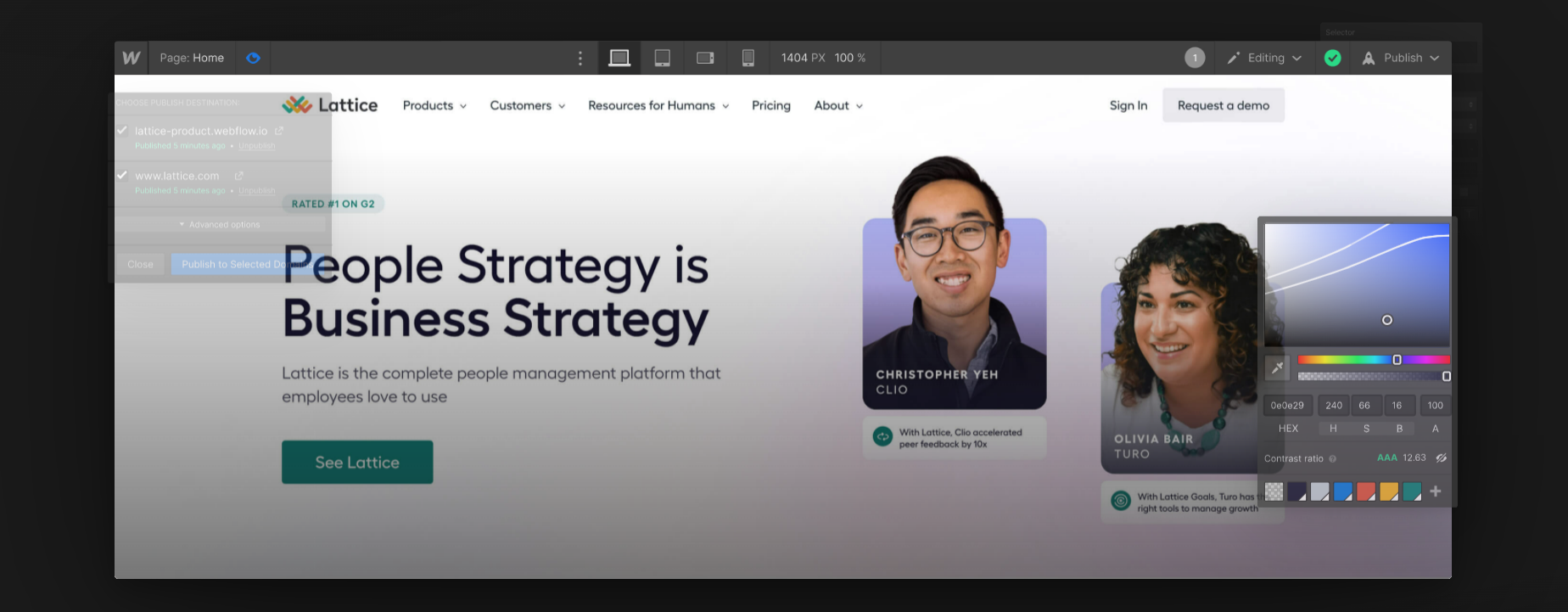1568x612 pixels.
Task: Switch to mobile landscape breakpoint
Action: [705, 58]
